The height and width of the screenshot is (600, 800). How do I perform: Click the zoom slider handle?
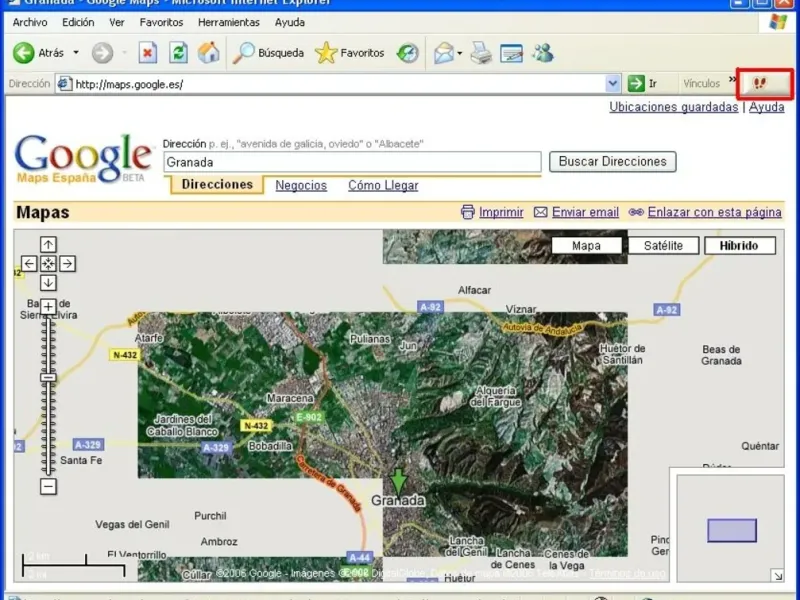pos(48,378)
